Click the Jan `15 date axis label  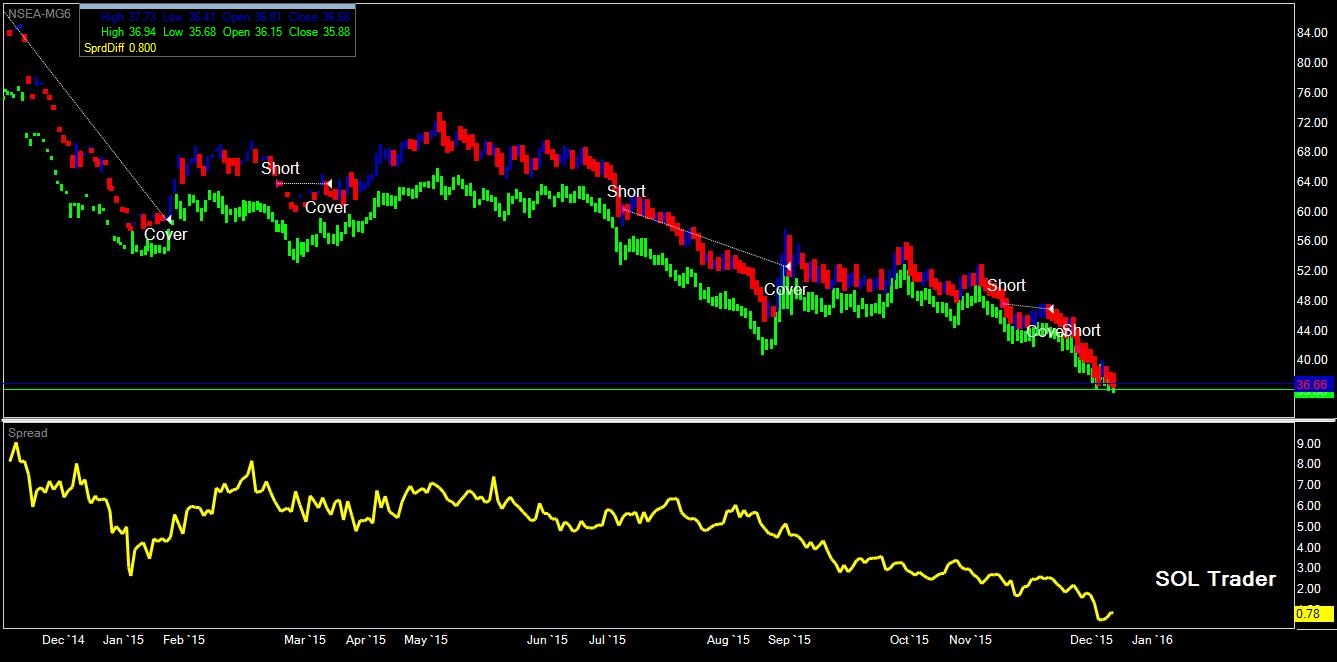click(125, 639)
